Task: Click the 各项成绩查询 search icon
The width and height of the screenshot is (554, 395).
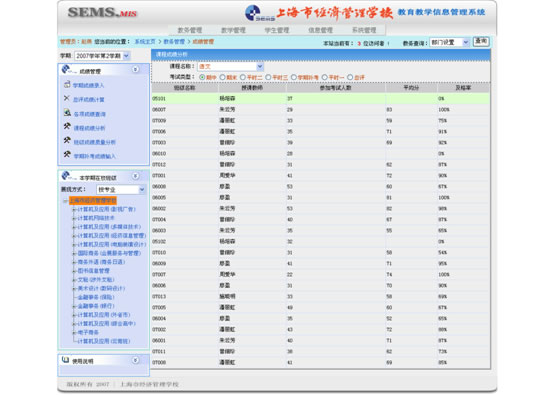Action: tap(67, 113)
